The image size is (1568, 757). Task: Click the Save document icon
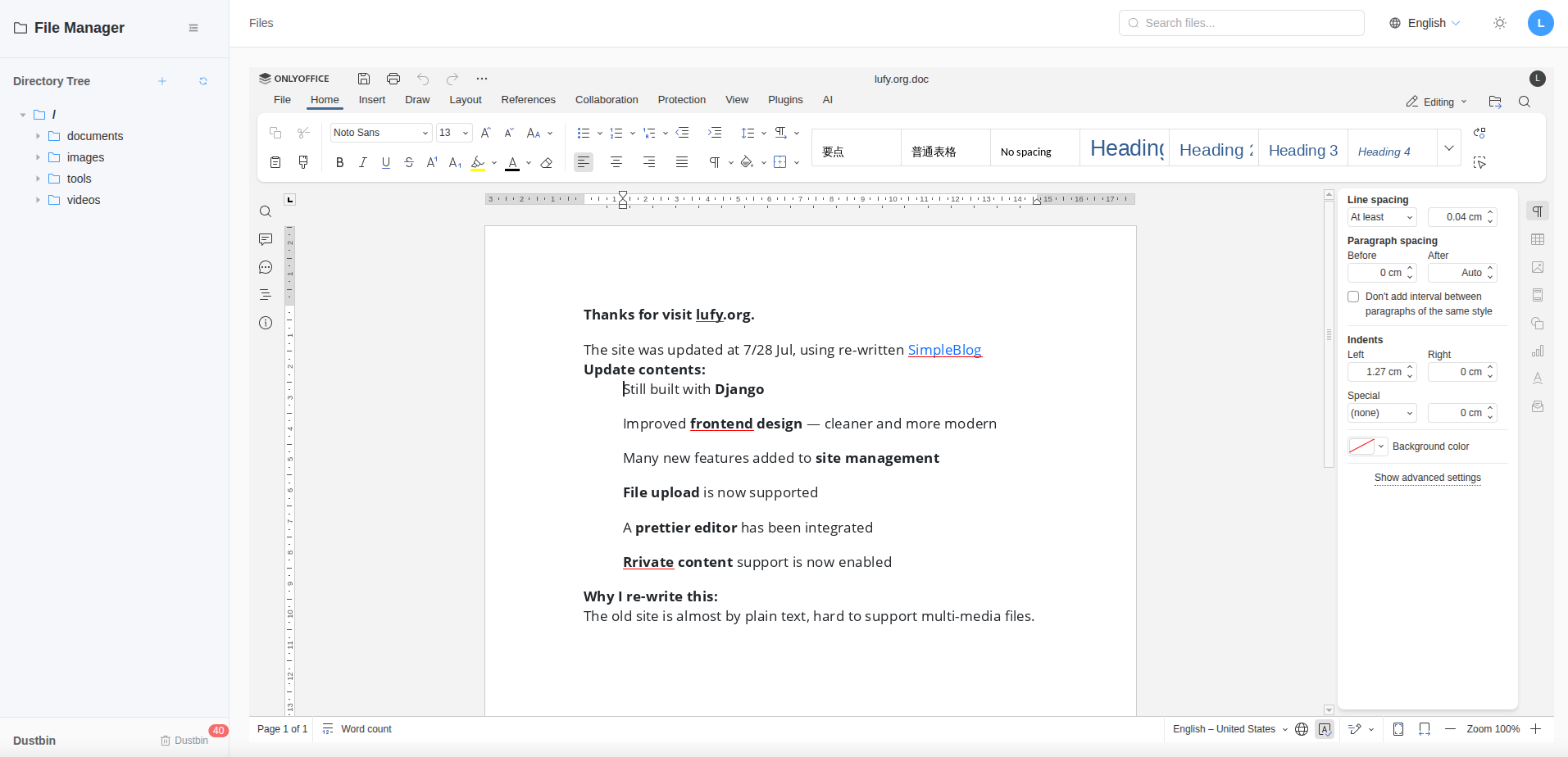(x=364, y=79)
